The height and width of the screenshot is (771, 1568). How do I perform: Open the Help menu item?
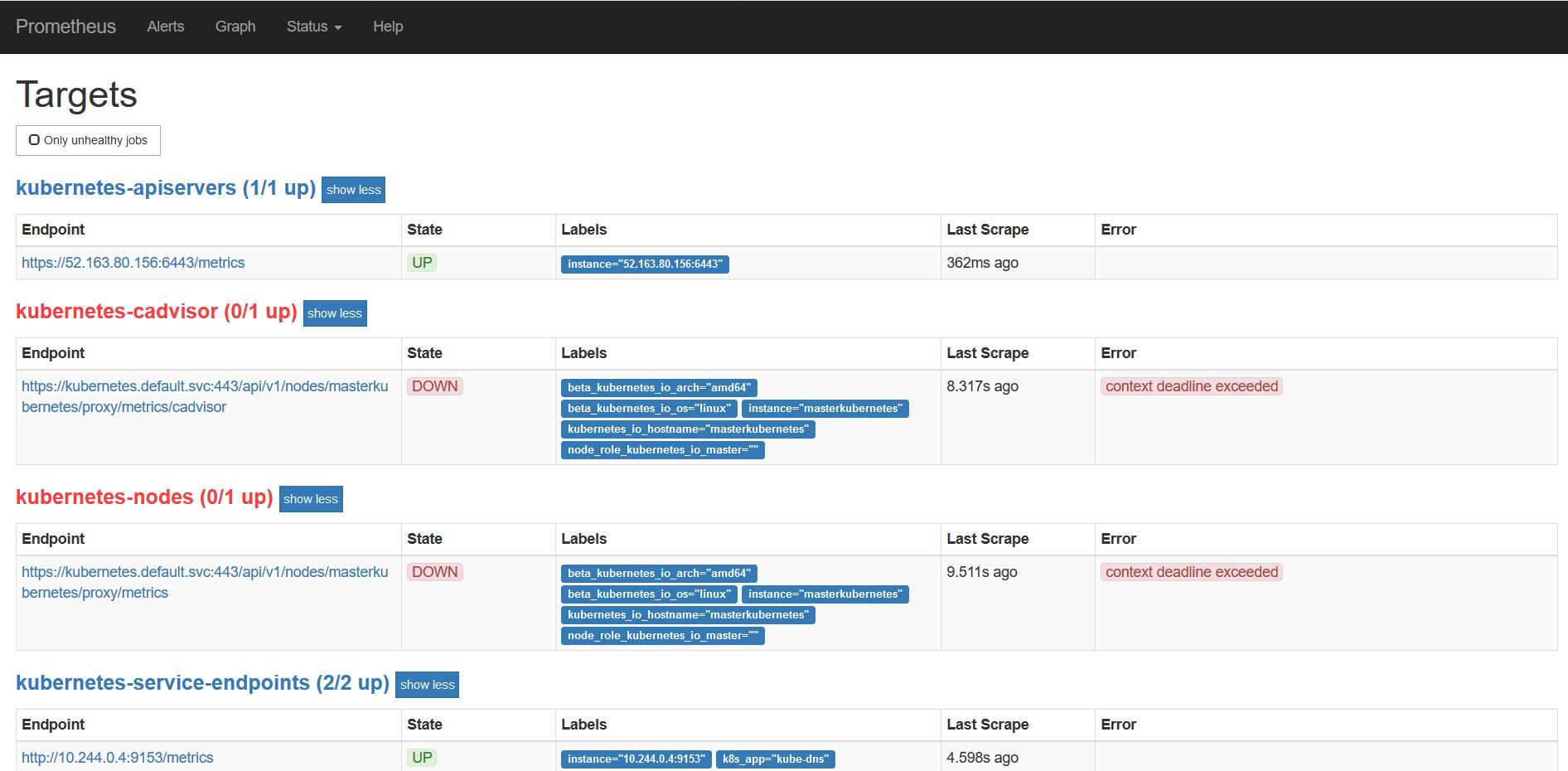pyautogui.click(x=388, y=27)
